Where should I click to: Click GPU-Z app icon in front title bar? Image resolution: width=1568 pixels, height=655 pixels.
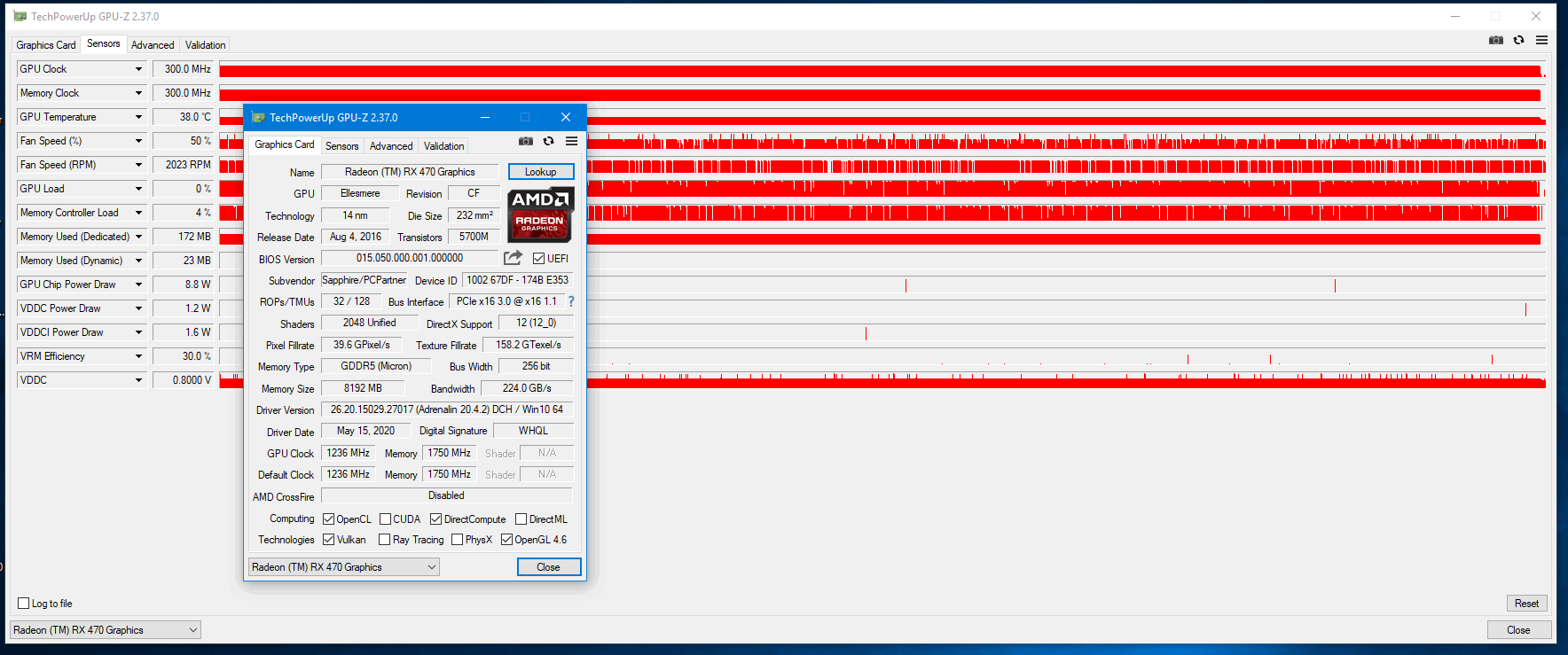coord(258,117)
